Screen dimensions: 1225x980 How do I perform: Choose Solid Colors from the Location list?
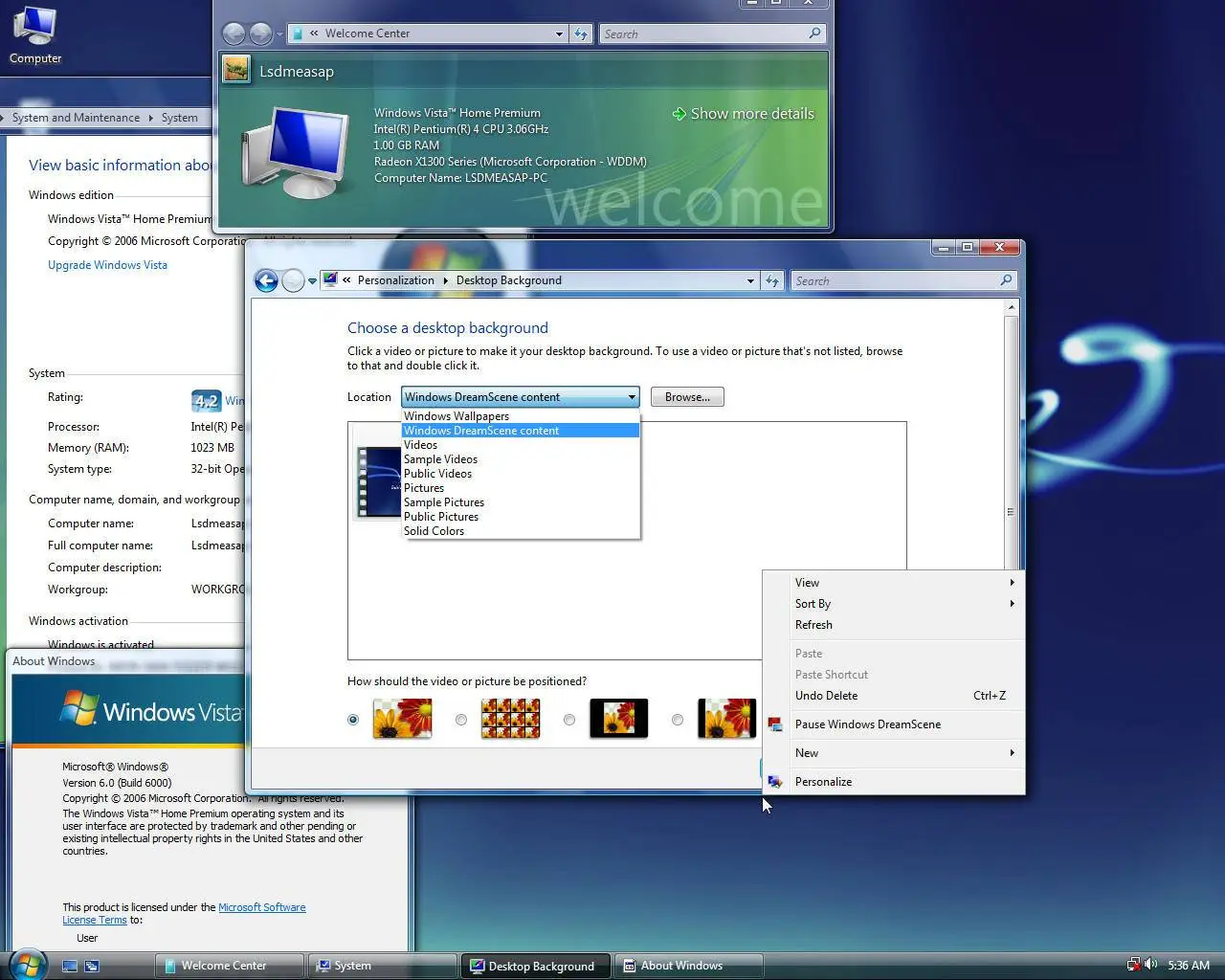click(434, 531)
